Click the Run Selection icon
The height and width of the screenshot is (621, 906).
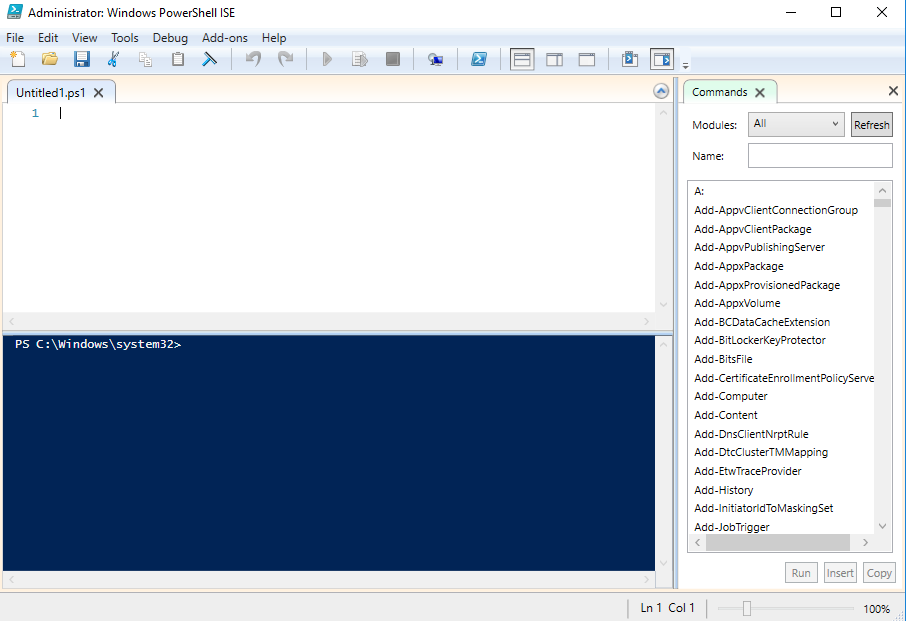[x=359, y=59]
